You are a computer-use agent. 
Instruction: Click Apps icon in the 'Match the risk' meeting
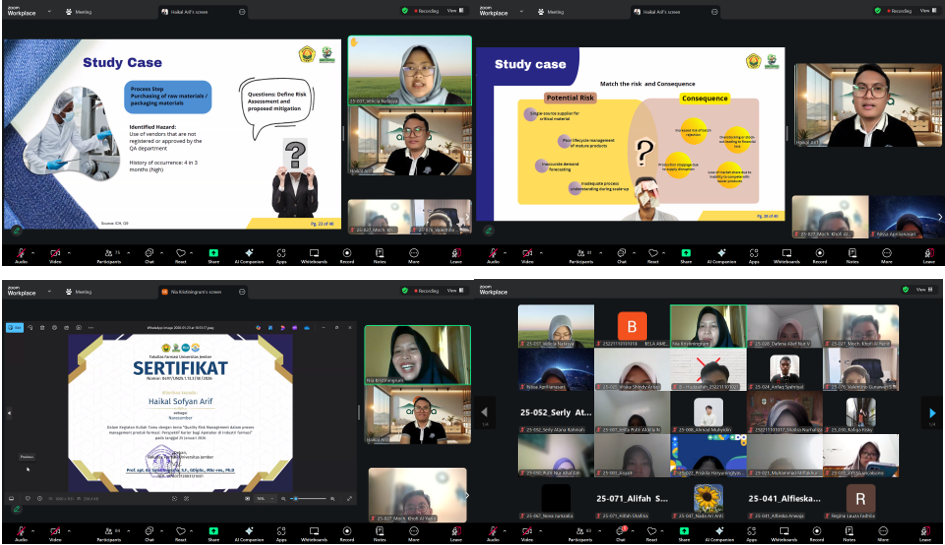click(x=754, y=252)
